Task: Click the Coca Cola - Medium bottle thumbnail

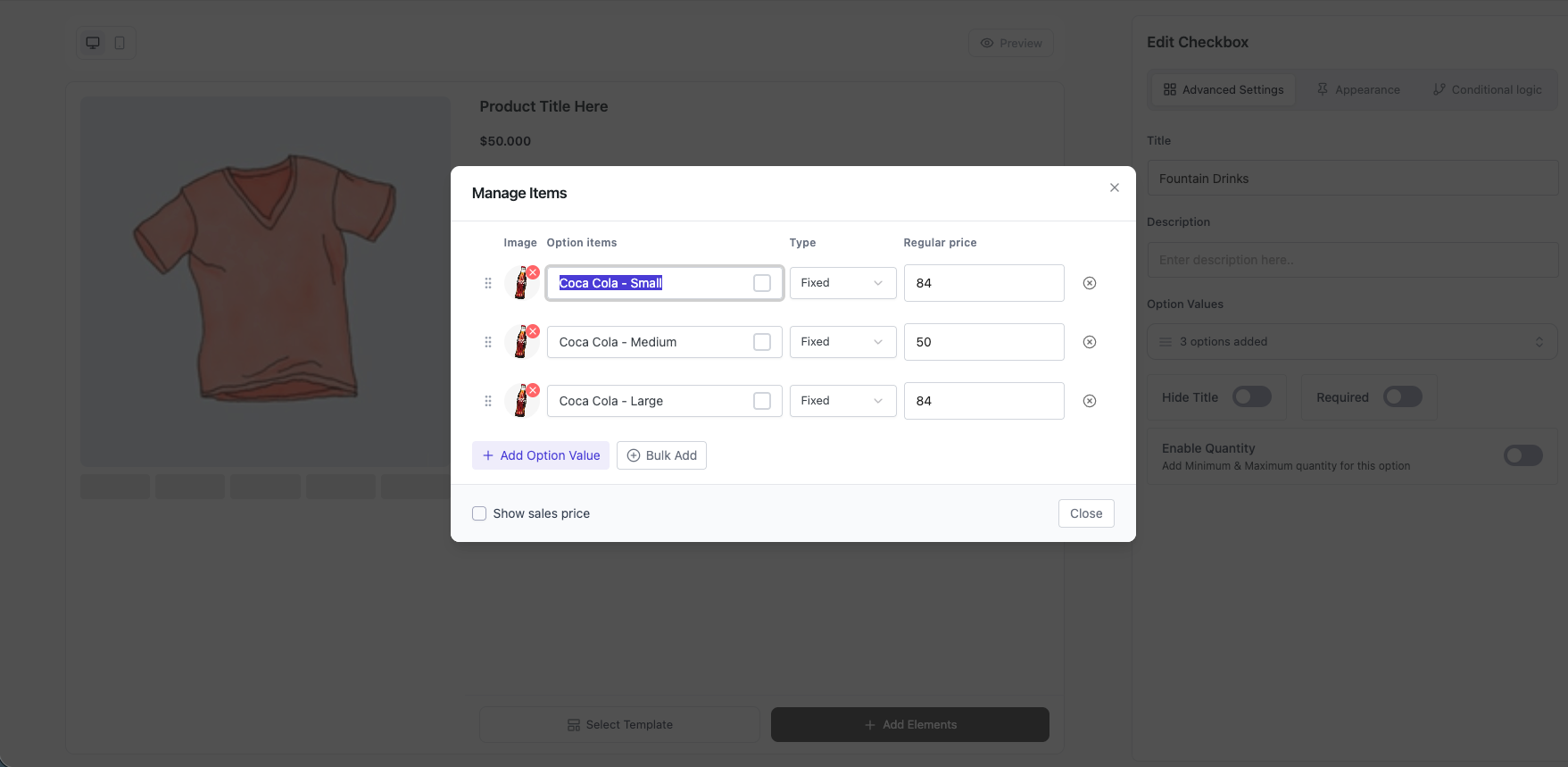Action: pos(521,343)
